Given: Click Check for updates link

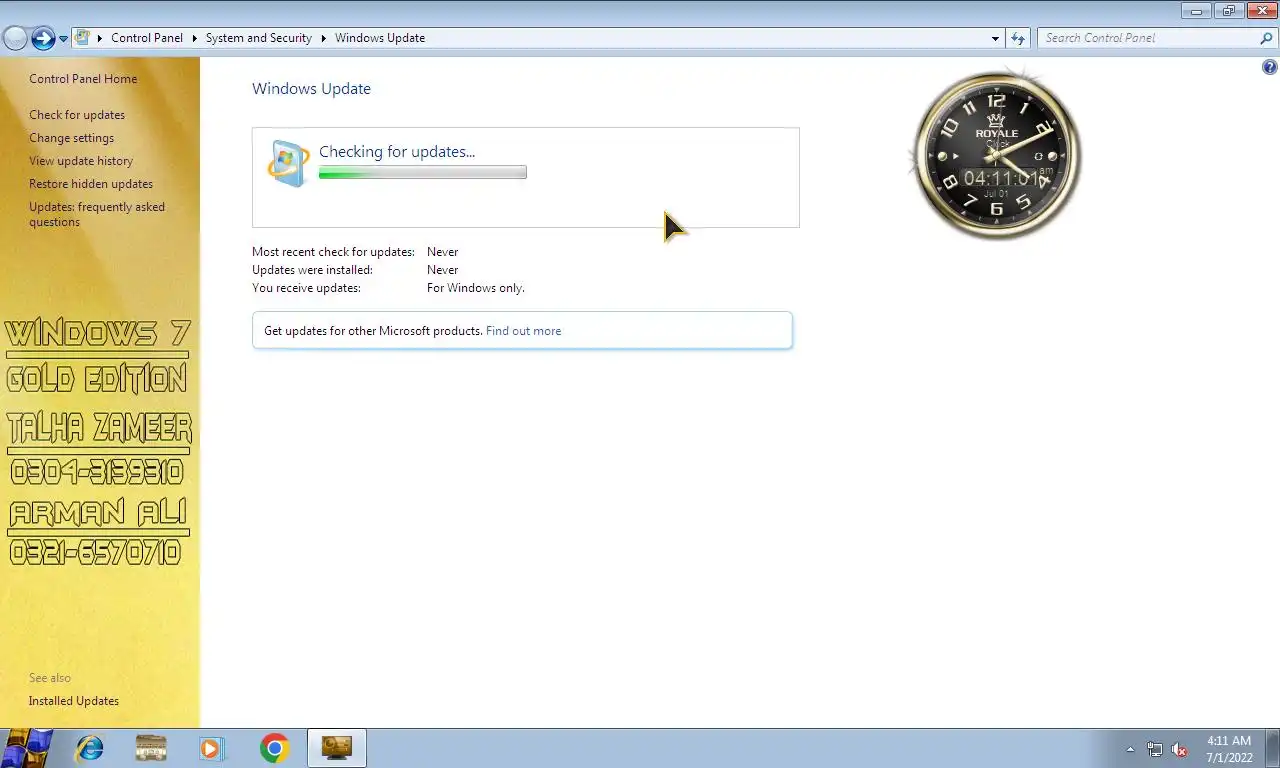Looking at the screenshot, I should 77,115.
